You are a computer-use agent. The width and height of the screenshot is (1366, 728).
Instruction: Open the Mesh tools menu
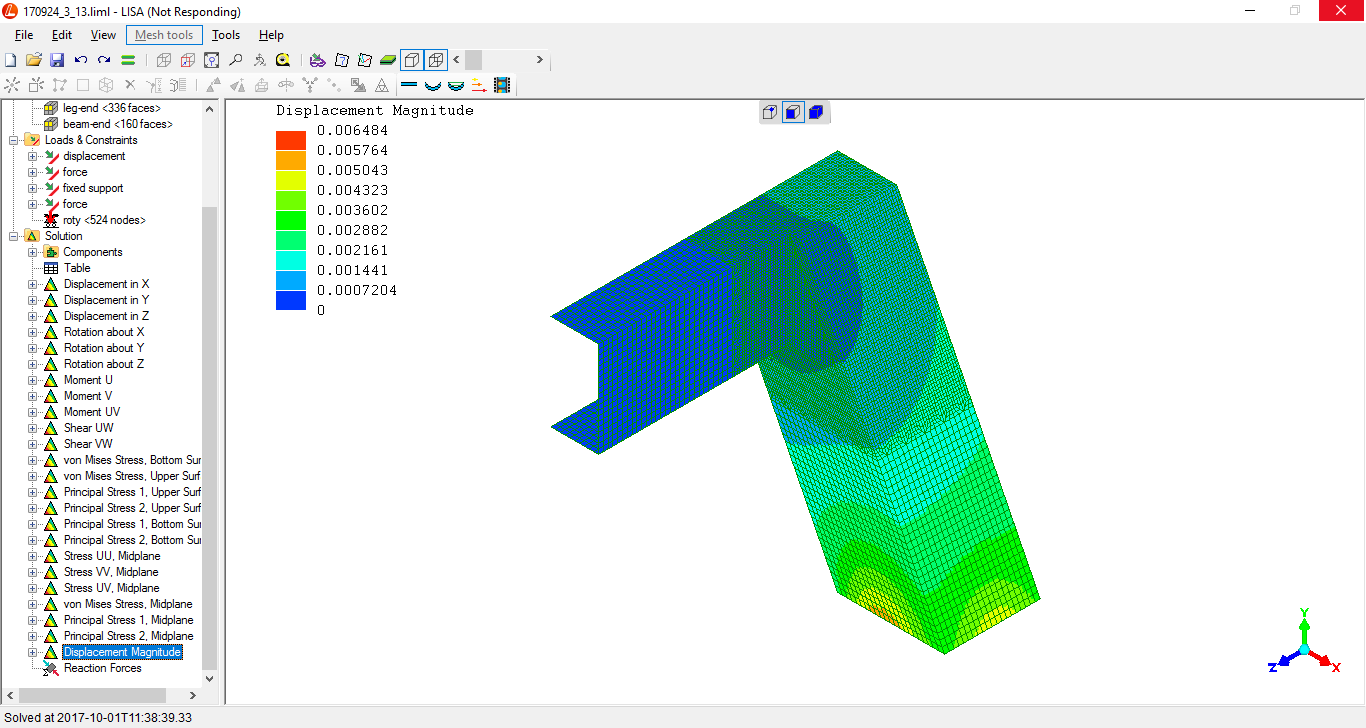[164, 35]
